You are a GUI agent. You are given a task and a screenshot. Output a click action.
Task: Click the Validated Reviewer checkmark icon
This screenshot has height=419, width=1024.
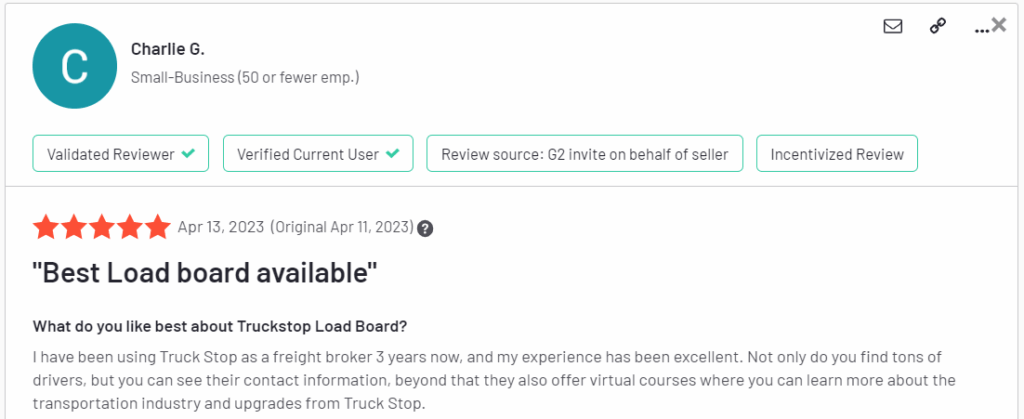pos(189,154)
